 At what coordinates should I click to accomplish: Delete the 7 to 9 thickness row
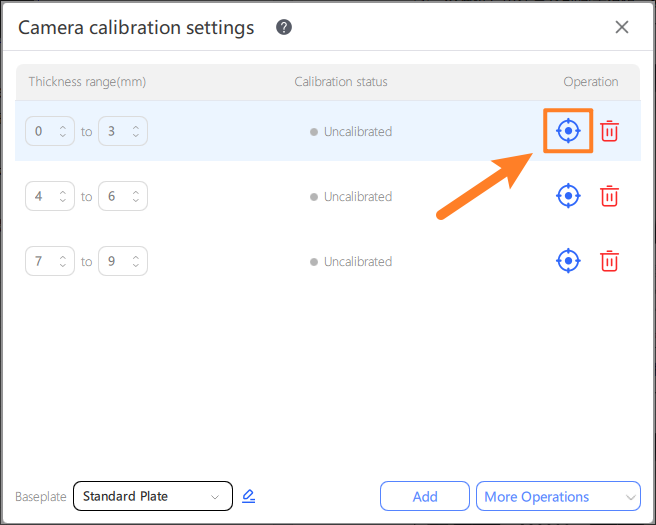(609, 261)
